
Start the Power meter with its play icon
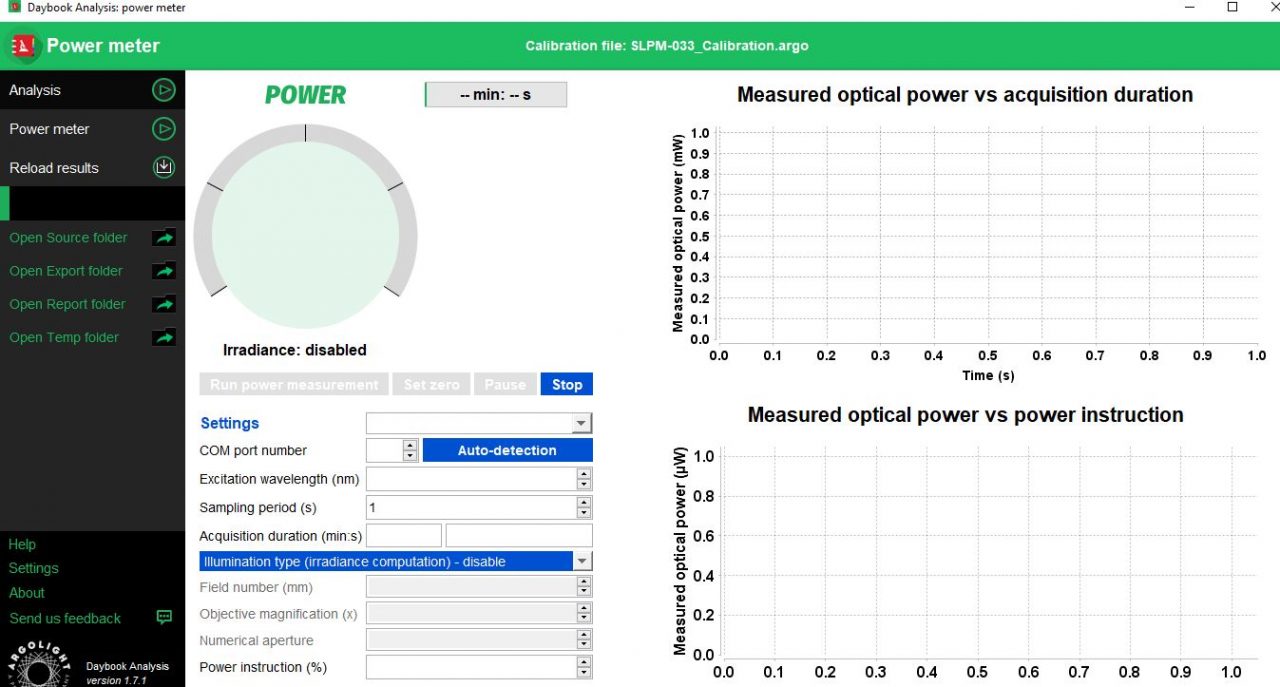pyautogui.click(x=163, y=128)
